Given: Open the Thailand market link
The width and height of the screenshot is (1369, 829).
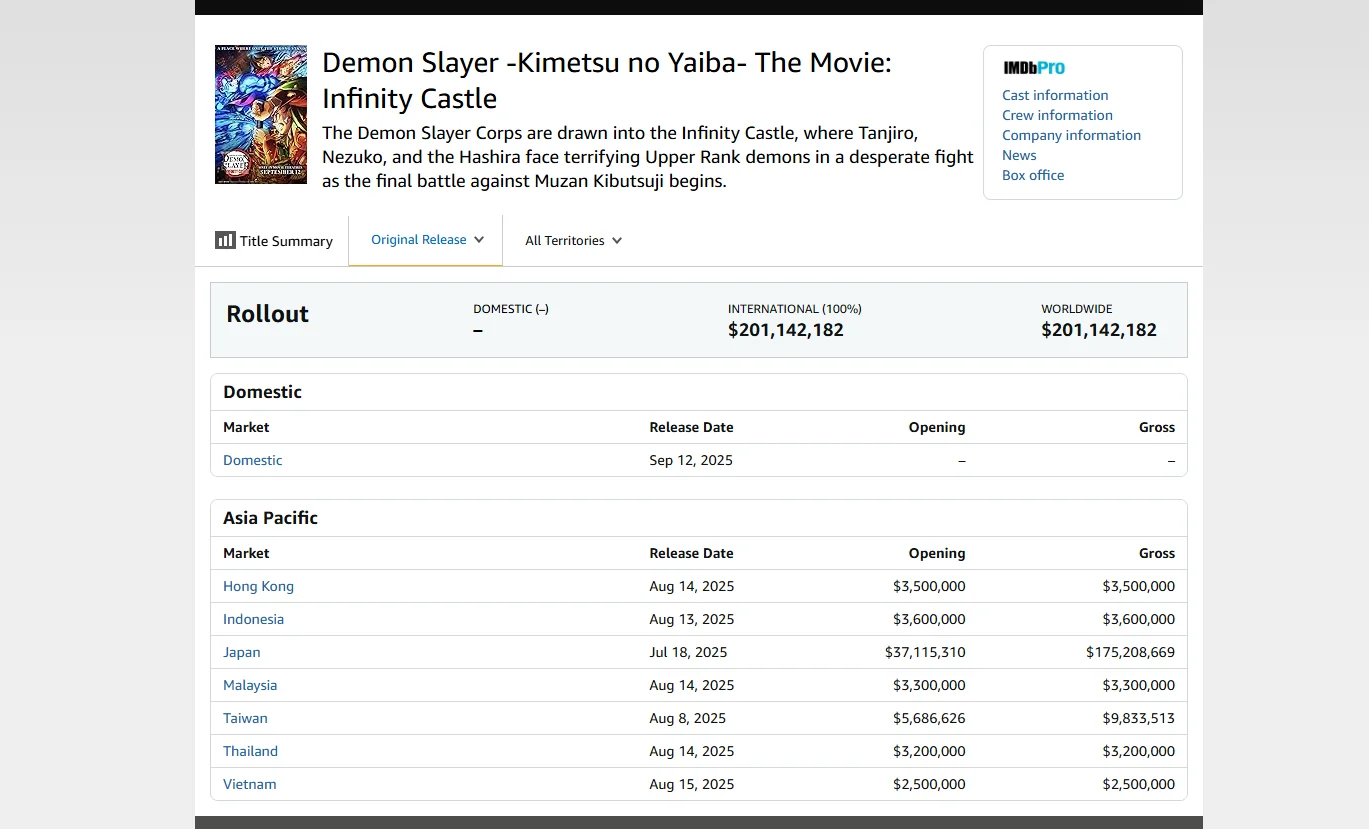Looking at the screenshot, I should [x=250, y=751].
